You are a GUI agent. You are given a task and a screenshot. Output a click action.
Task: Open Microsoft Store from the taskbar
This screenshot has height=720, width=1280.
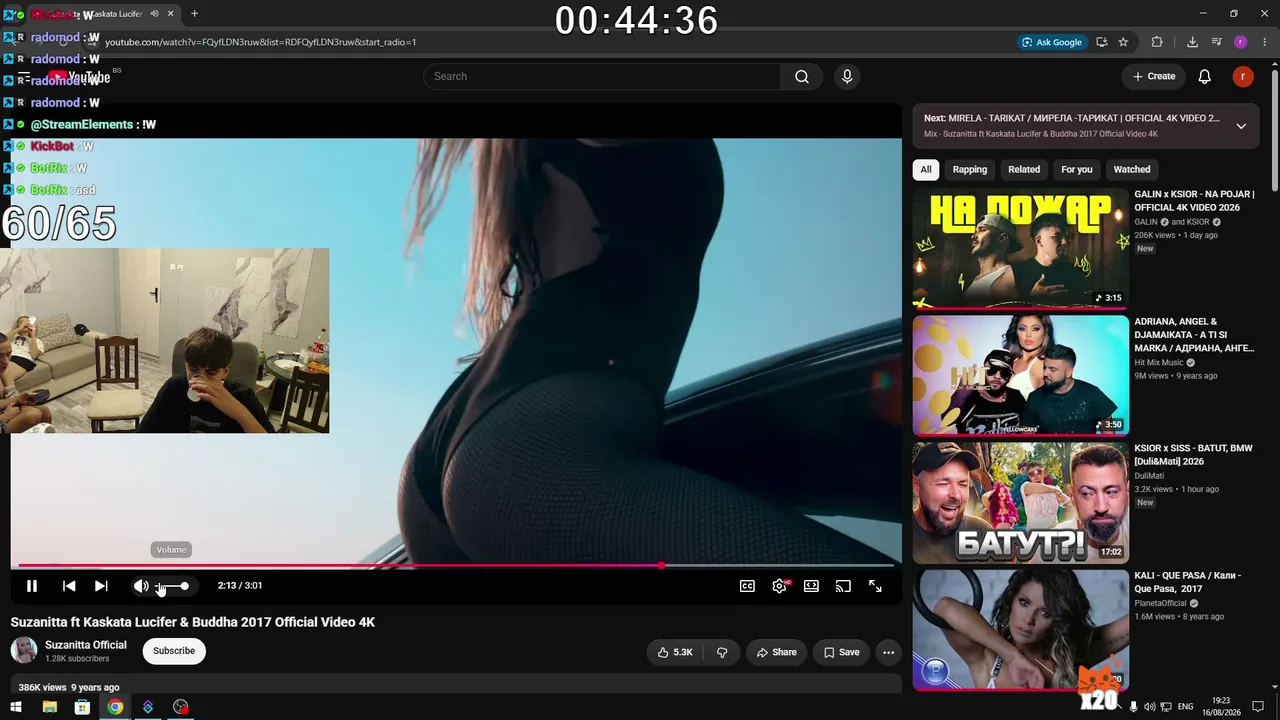pyautogui.click(x=82, y=707)
